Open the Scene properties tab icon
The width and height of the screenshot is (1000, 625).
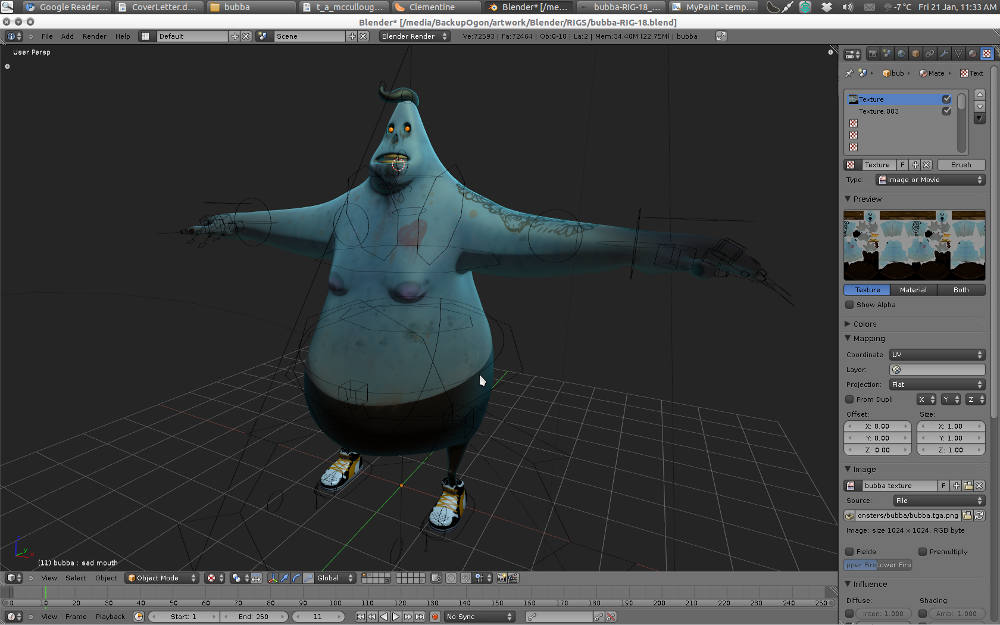click(x=886, y=54)
